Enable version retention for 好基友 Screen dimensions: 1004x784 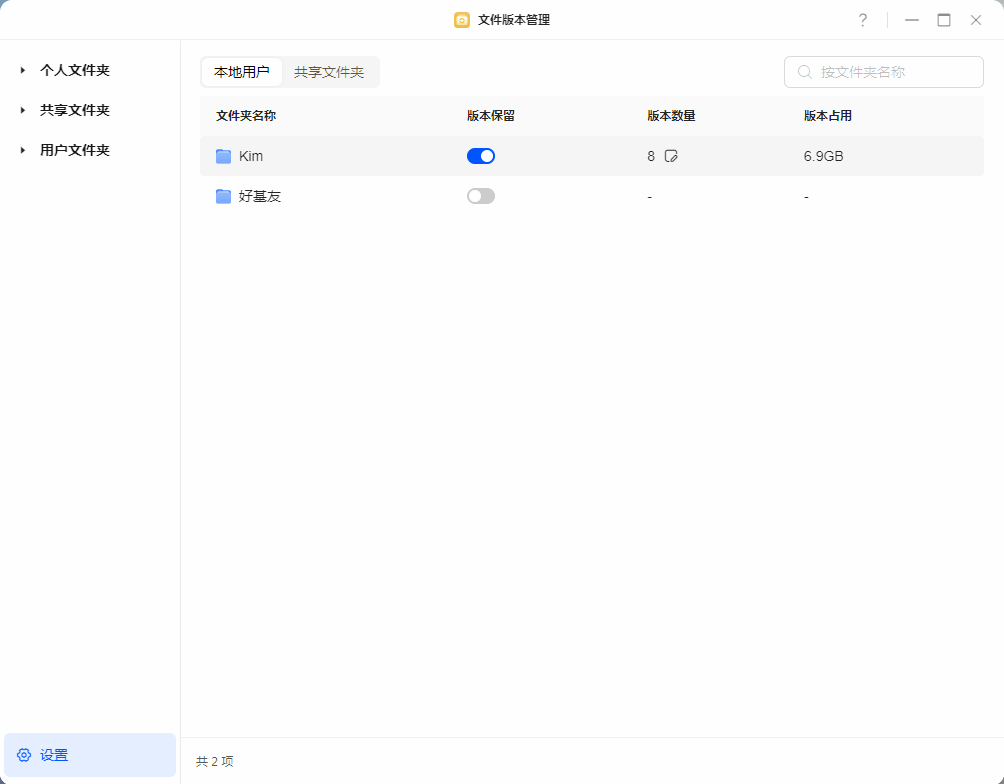(481, 196)
